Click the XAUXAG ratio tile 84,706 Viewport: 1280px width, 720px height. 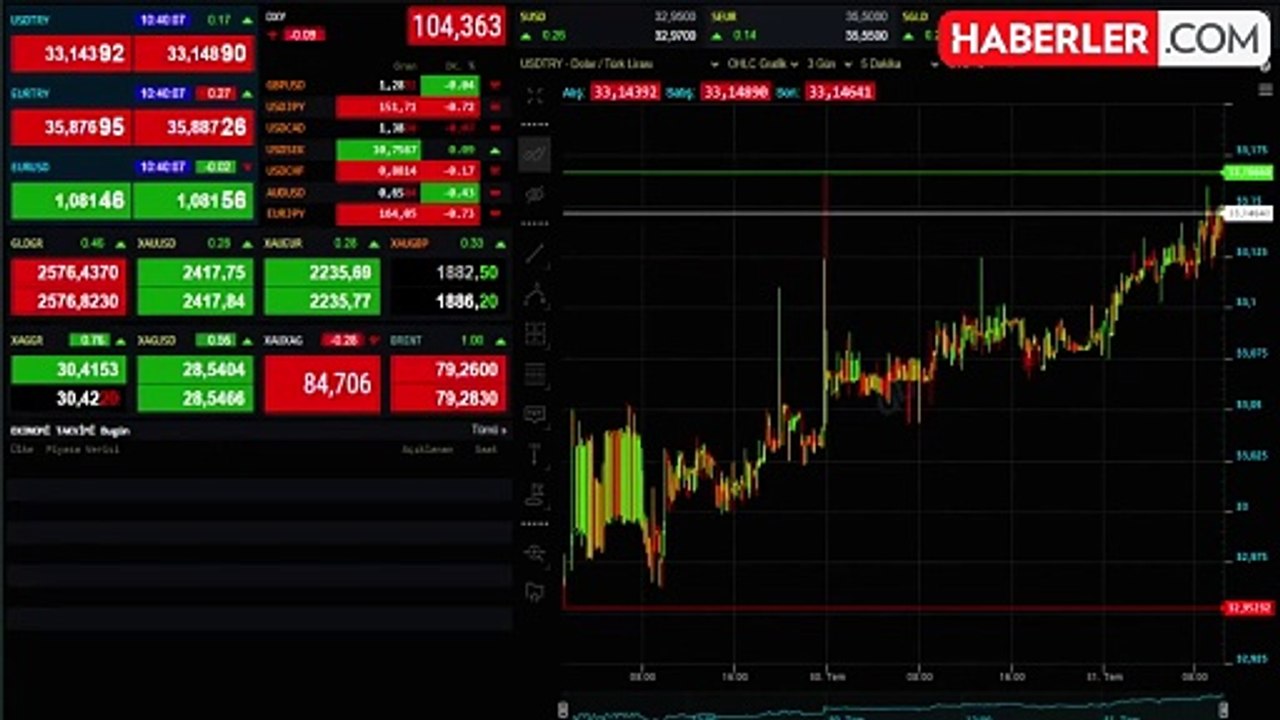coord(322,384)
